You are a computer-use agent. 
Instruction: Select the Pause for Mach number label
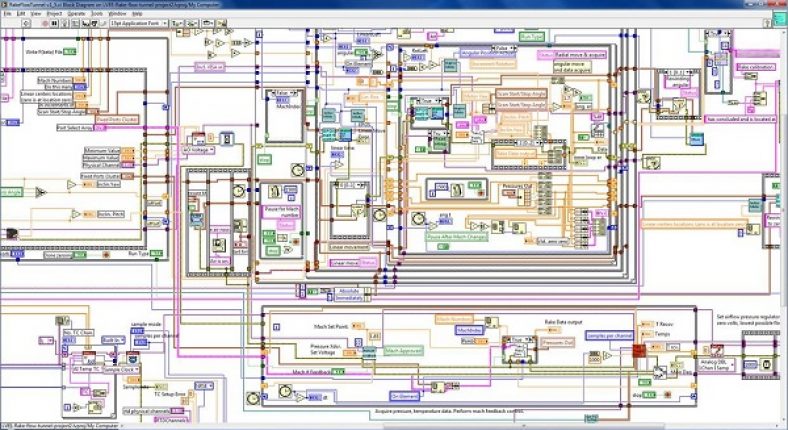(x=281, y=211)
